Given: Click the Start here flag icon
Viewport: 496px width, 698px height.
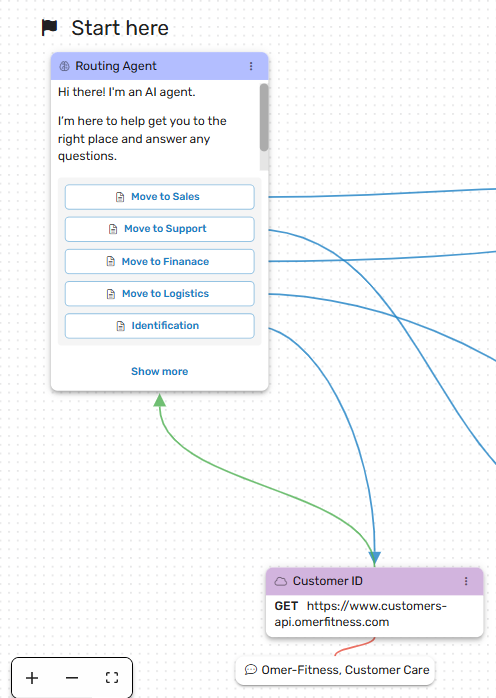Looking at the screenshot, I should coord(49,28).
